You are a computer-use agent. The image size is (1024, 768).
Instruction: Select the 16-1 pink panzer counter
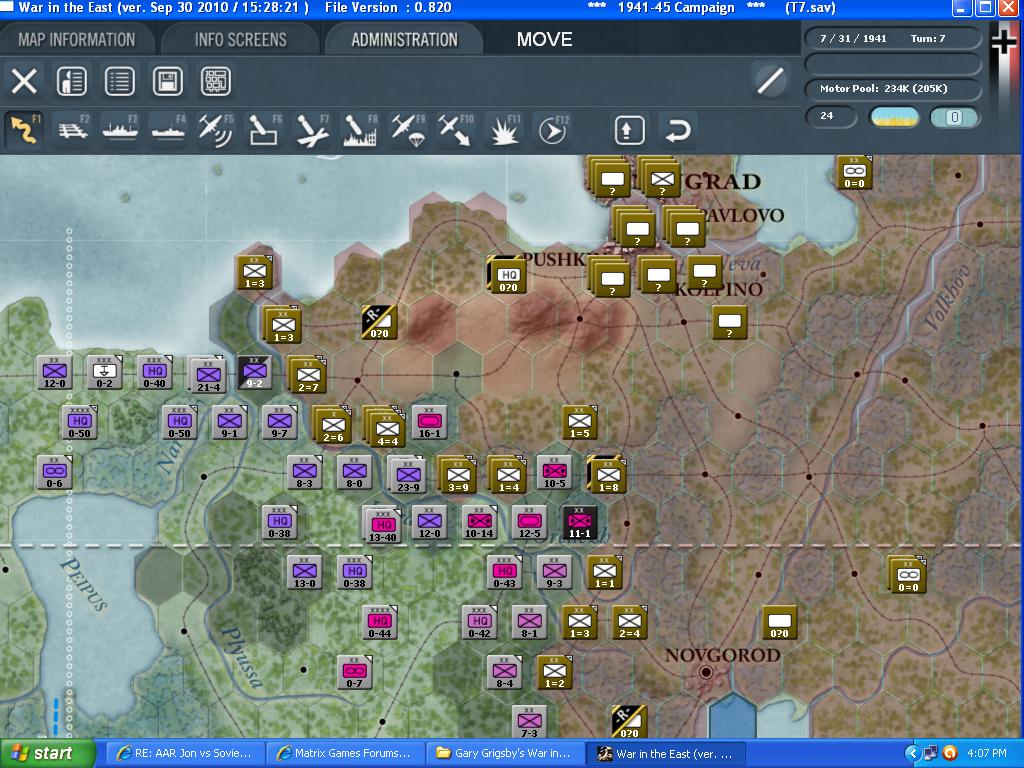tap(429, 422)
